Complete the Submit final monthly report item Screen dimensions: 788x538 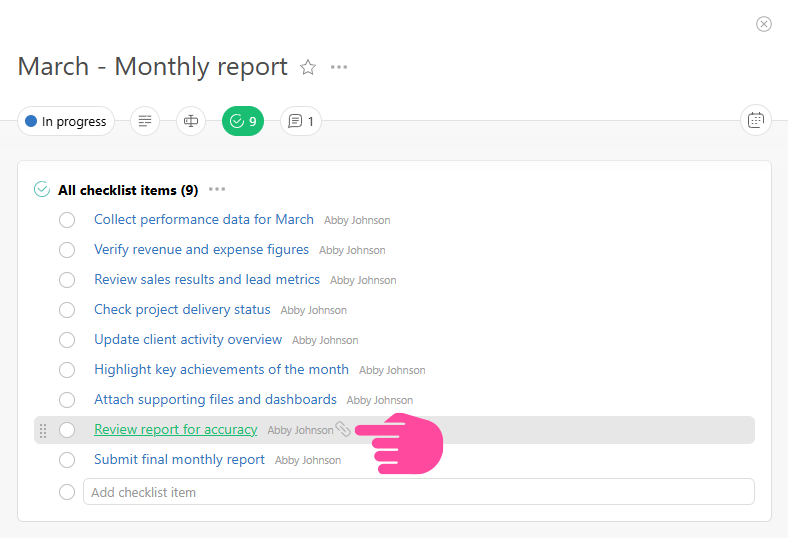[x=67, y=460]
